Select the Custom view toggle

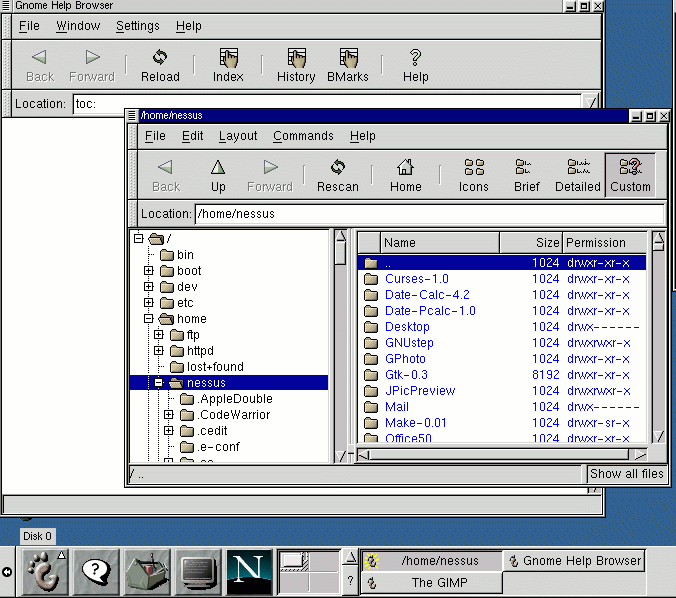(630, 175)
